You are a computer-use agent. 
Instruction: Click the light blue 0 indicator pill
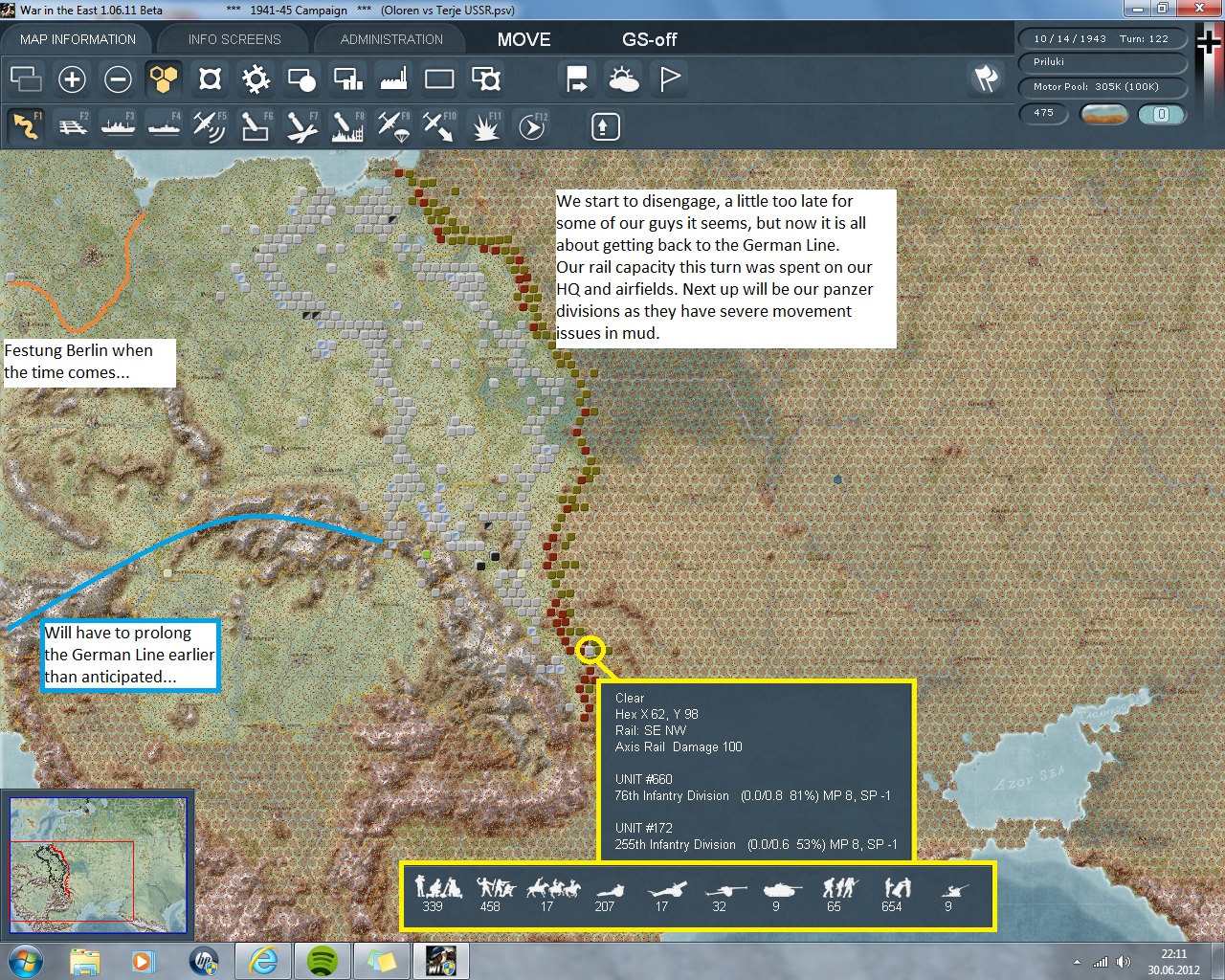[1161, 114]
